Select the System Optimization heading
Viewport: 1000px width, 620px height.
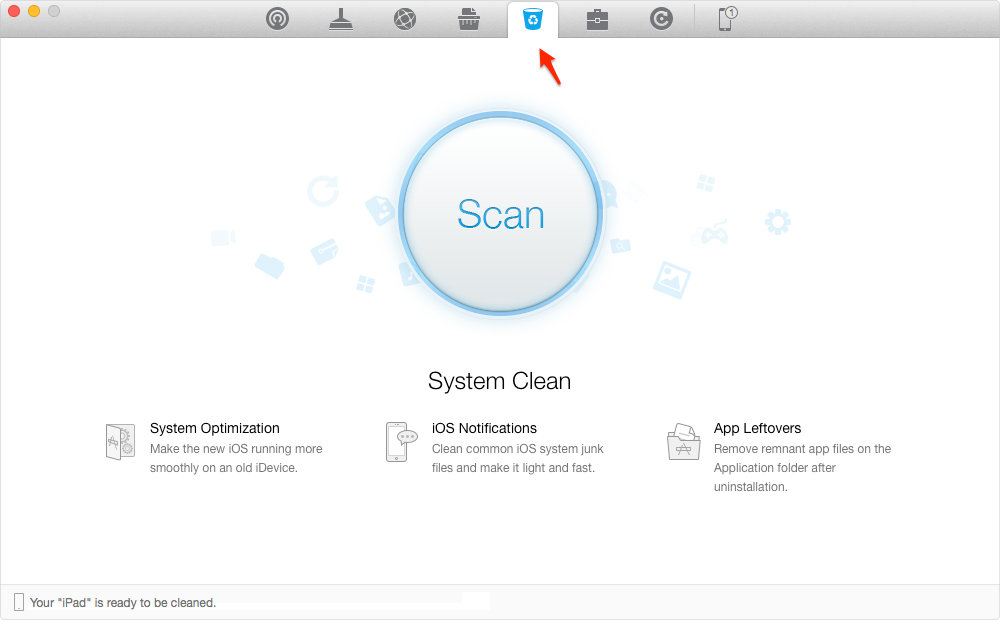pyautogui.click(x=215, y=428)
